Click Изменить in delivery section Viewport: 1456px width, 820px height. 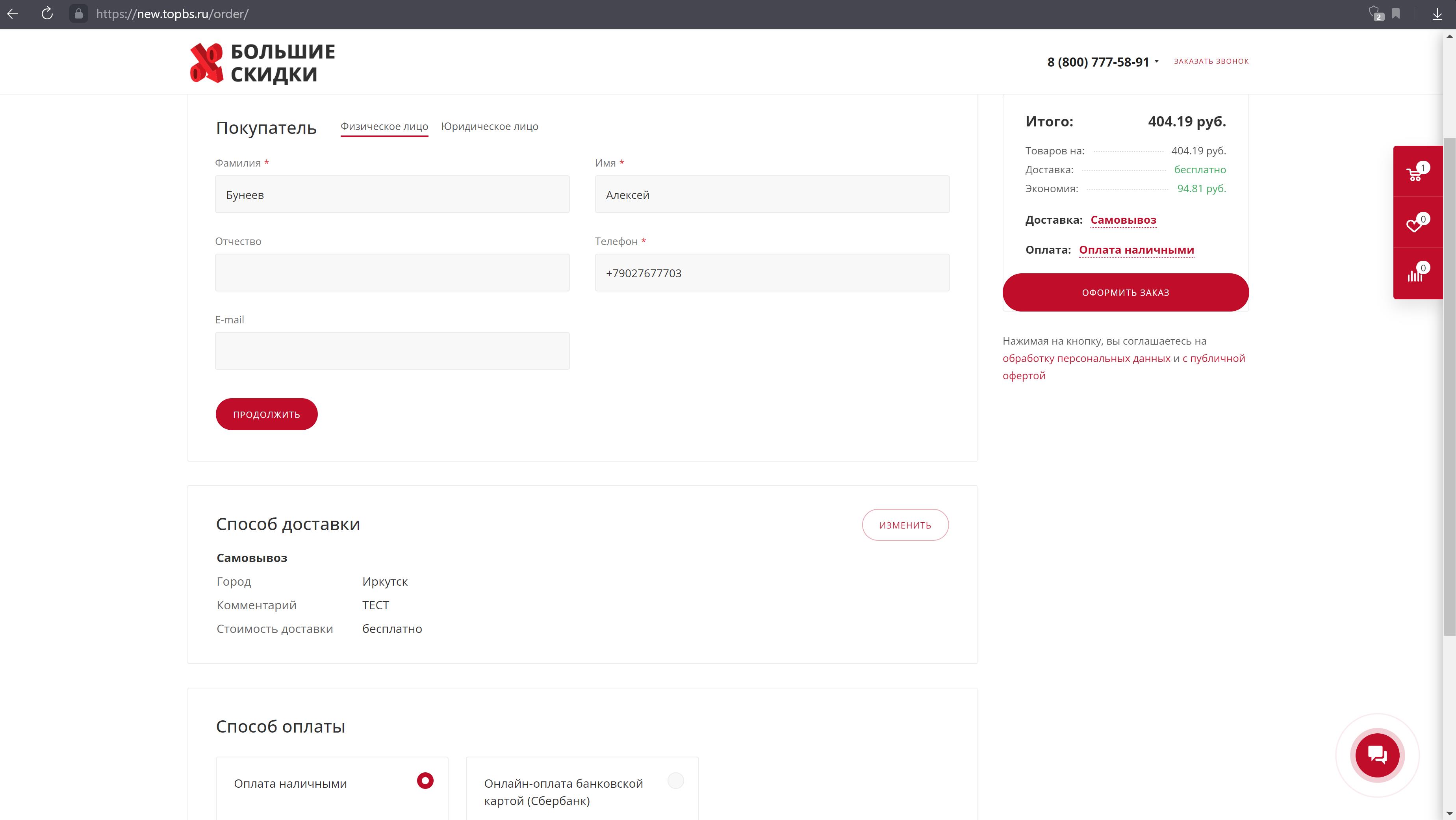(x=905, y=525)
